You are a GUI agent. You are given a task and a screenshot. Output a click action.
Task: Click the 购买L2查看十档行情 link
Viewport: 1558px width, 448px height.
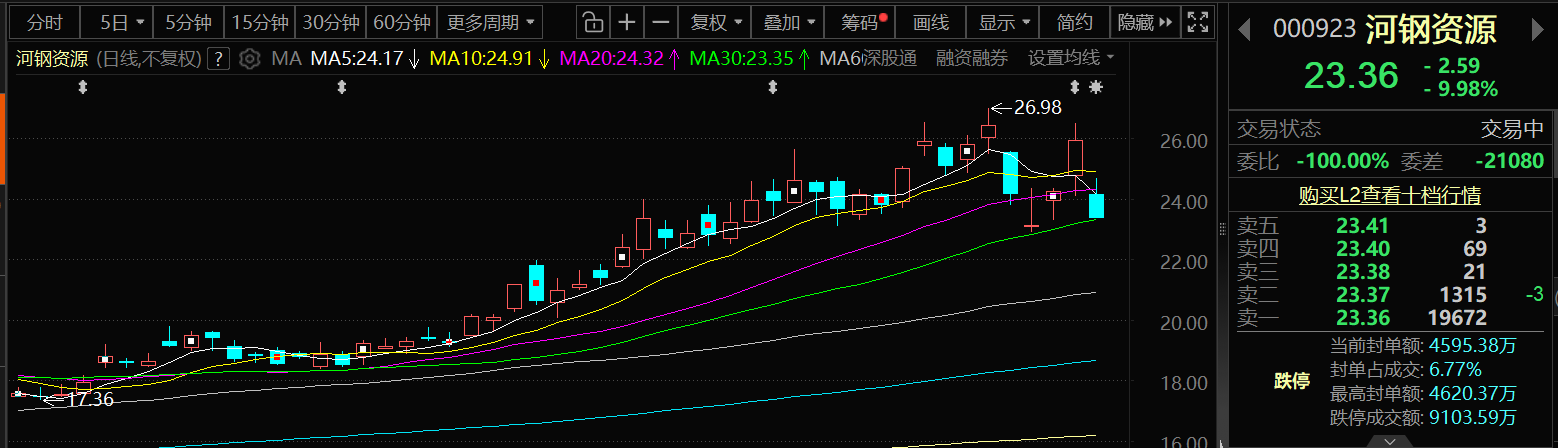[1390, 195]
